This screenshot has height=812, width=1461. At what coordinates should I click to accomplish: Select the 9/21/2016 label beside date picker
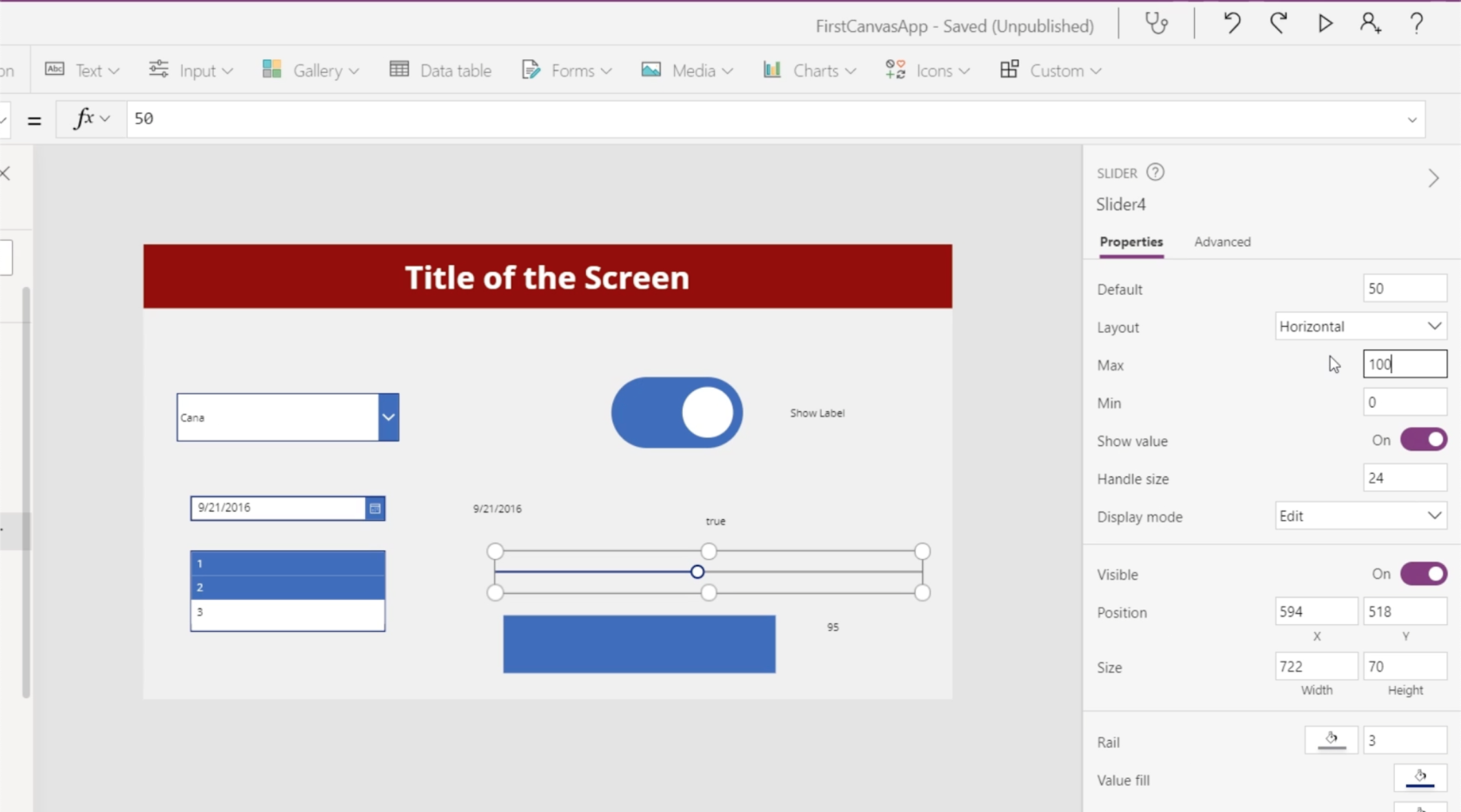(x=497, y=509)
